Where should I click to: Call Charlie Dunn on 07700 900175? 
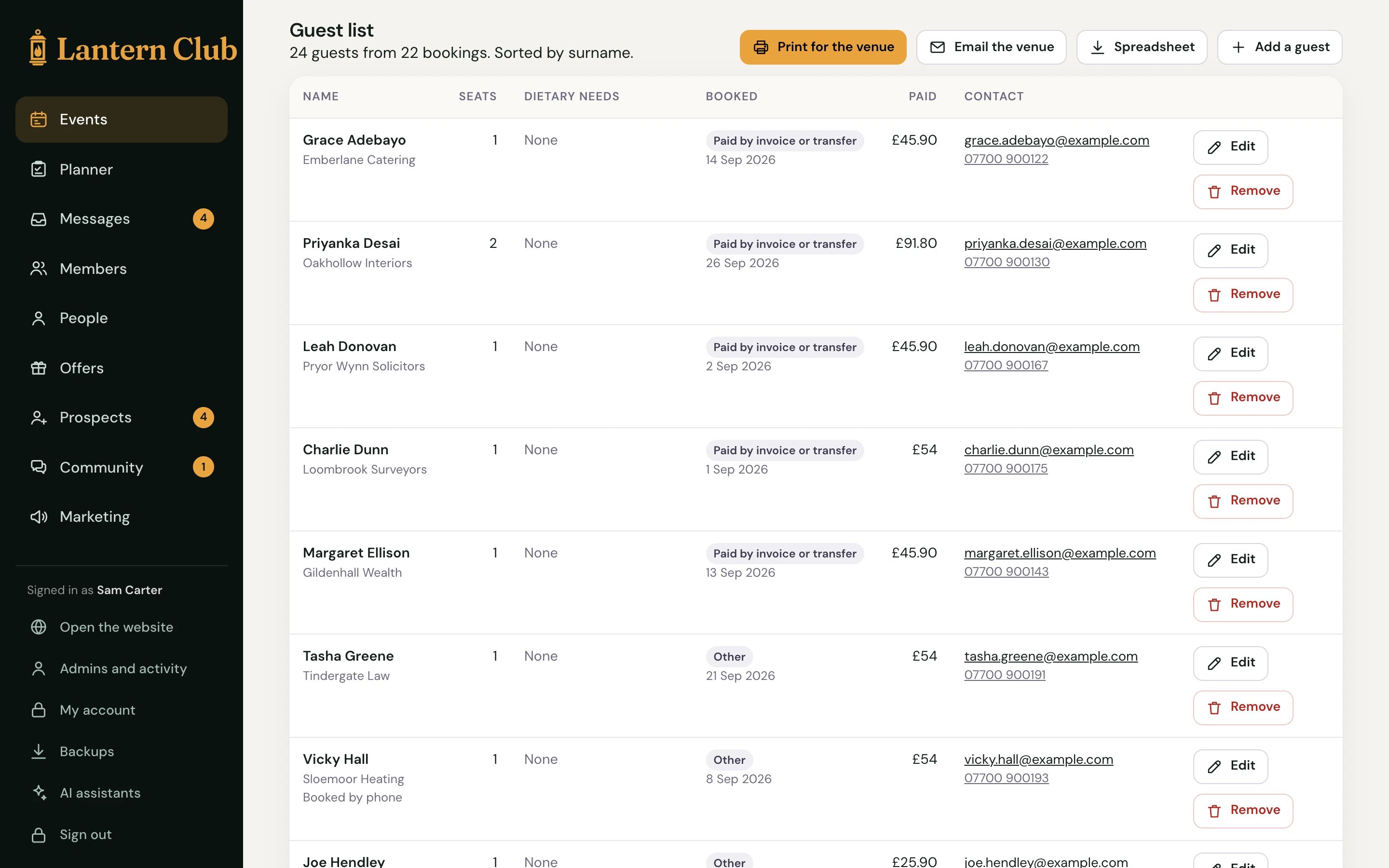1006,468
